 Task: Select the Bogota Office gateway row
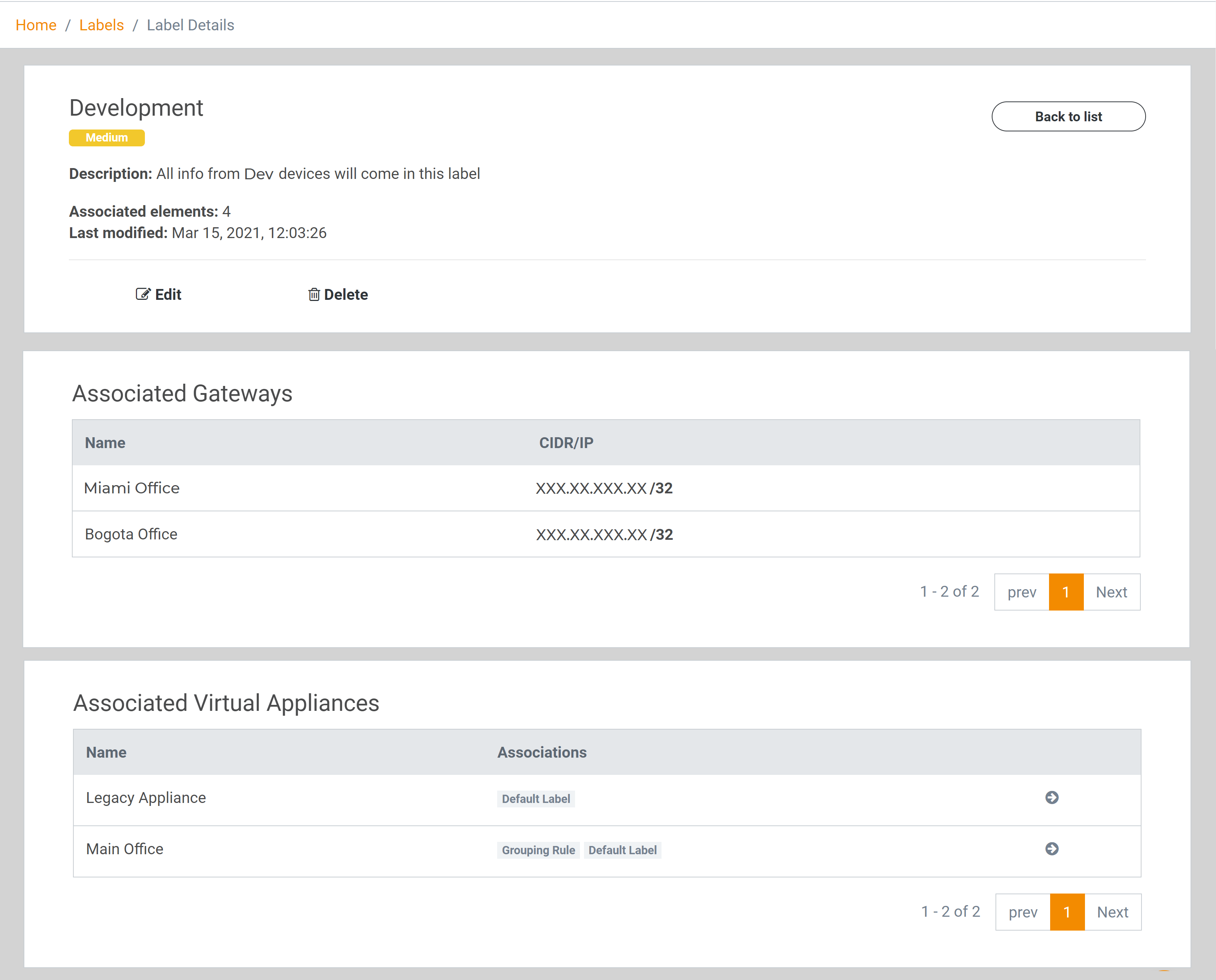[131, 534]
